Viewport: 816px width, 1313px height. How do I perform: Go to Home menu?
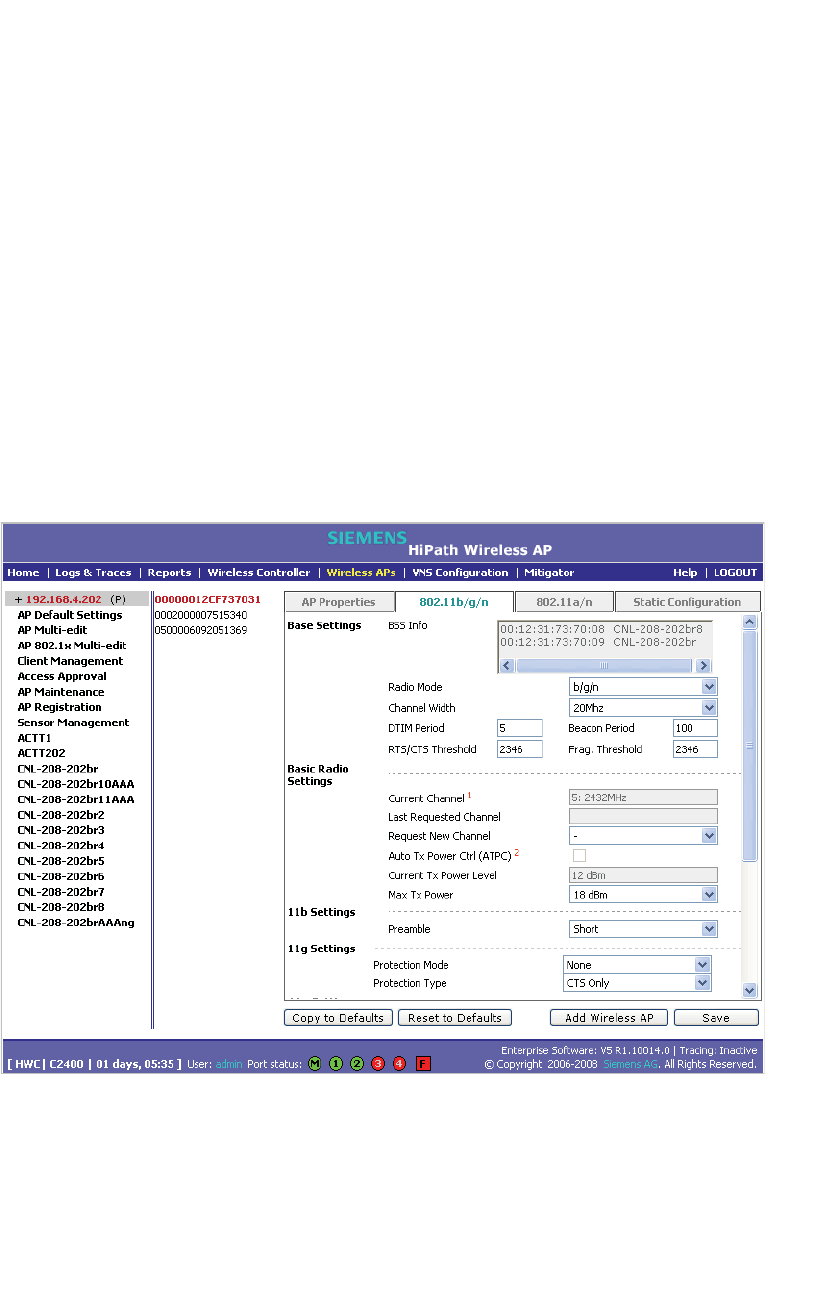click(23, 573)
